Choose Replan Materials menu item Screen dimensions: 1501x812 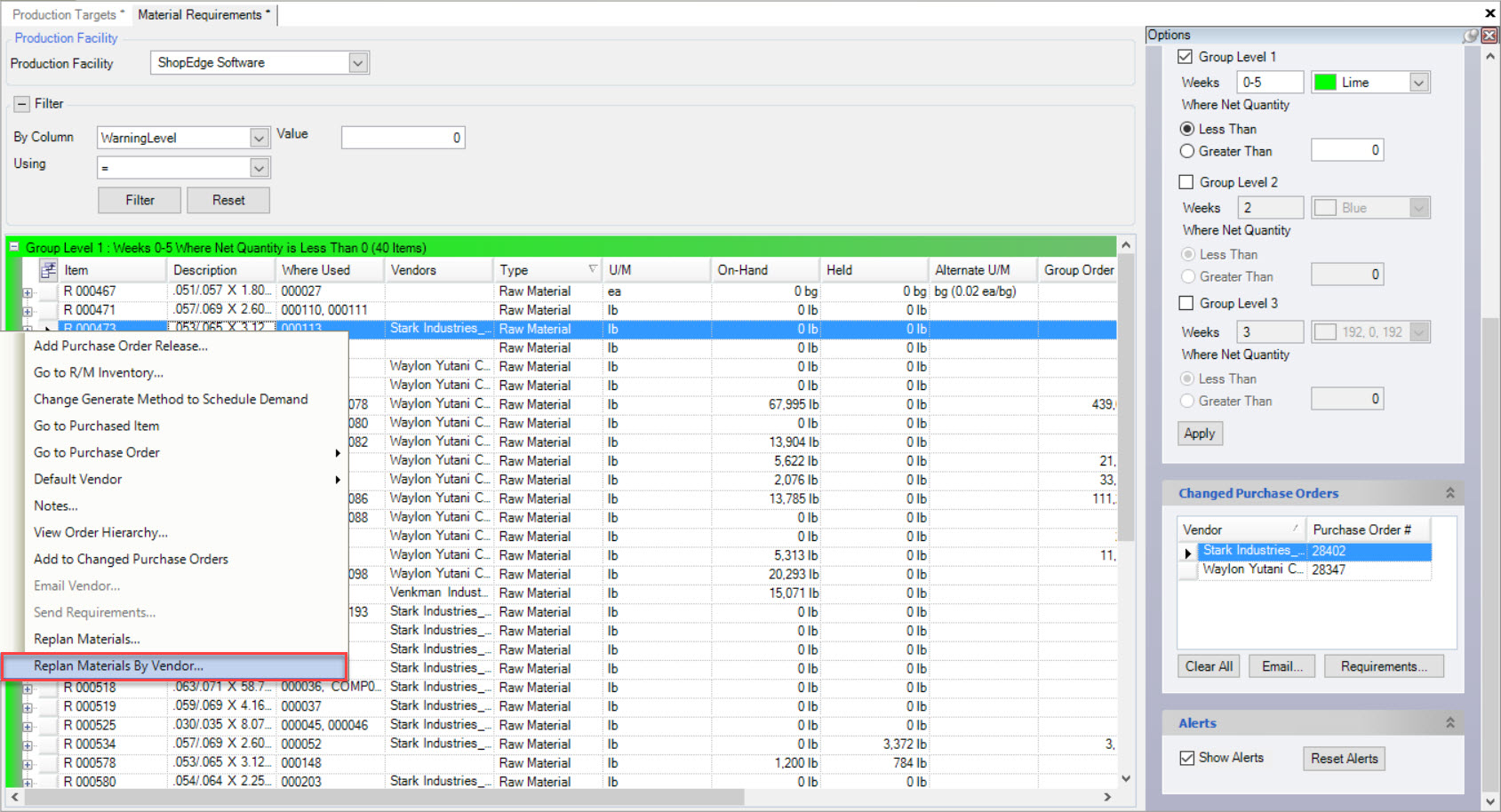point(185,639)
